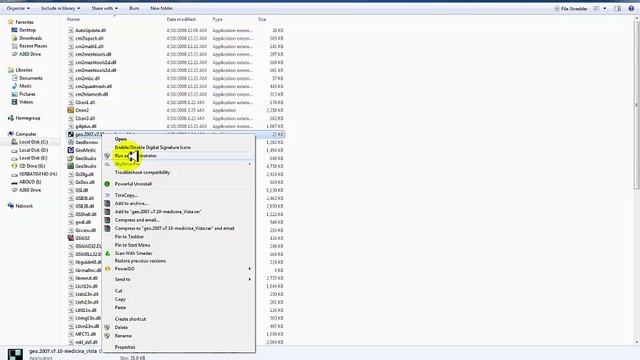640x360 pixels.
Task: Select TeraCopy... menu entry
Action: 126,195
